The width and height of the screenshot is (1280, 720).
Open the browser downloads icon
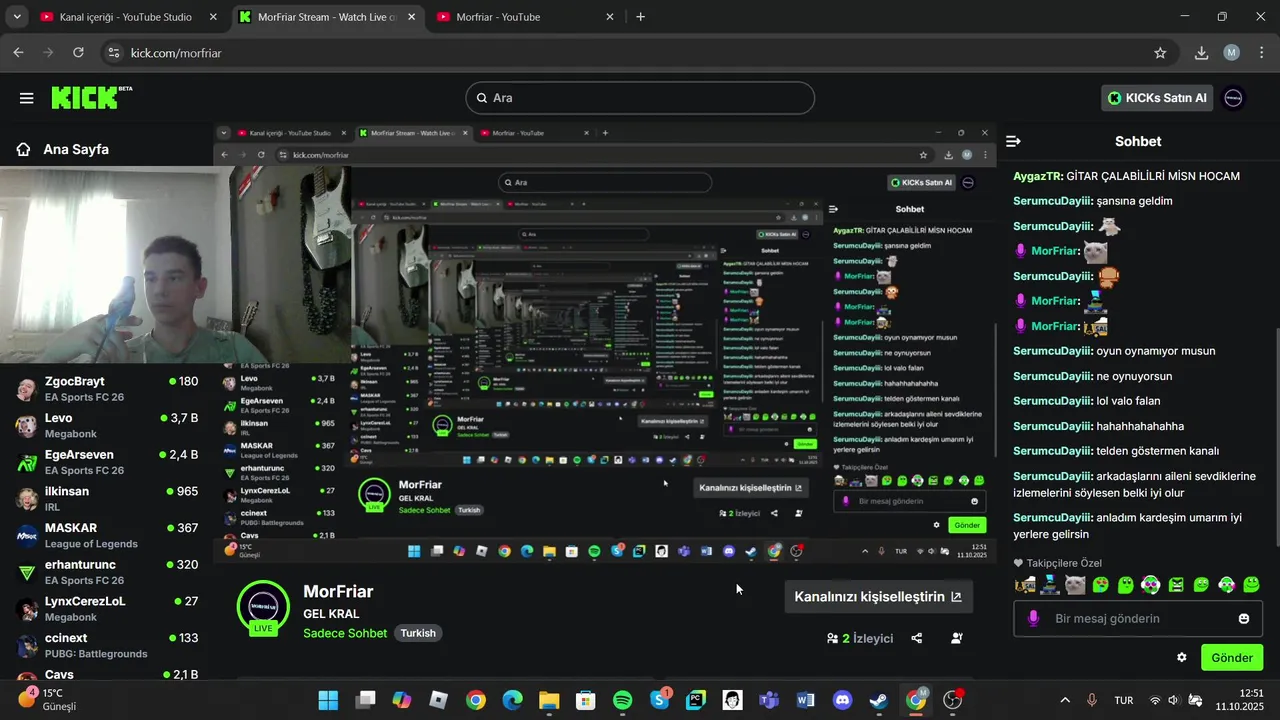coord(1202,53)
